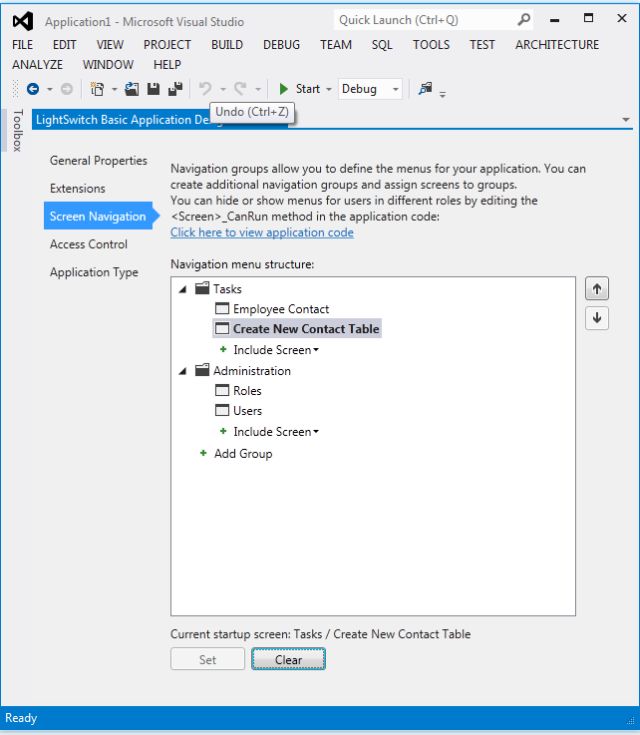The image size is (640, 735).
Task: Click the Open File toolbar icon
Action: pos(132,89)
